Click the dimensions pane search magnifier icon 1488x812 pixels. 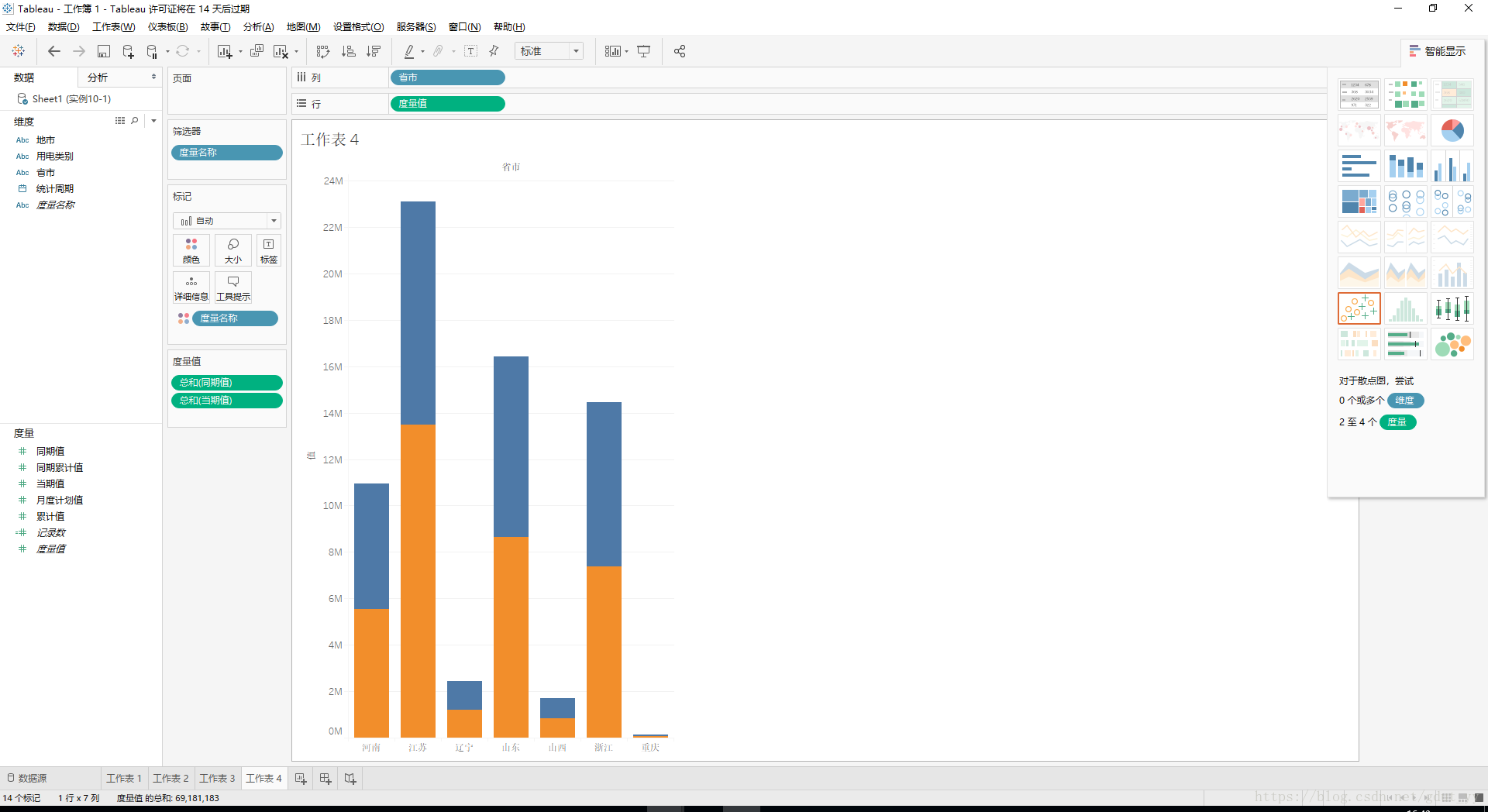point(135,121)
